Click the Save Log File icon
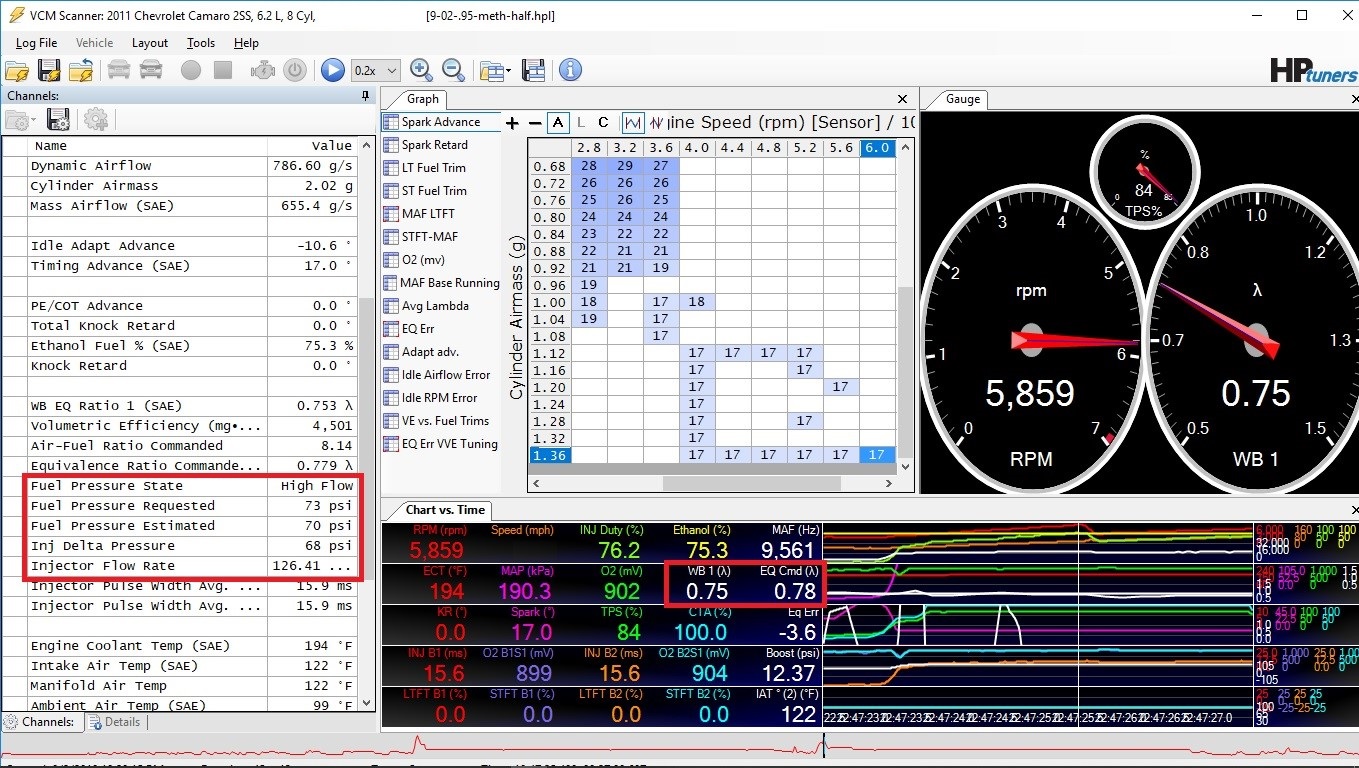Image resolution: width=1359 pixels, height=768 pixels. [49, 70]
